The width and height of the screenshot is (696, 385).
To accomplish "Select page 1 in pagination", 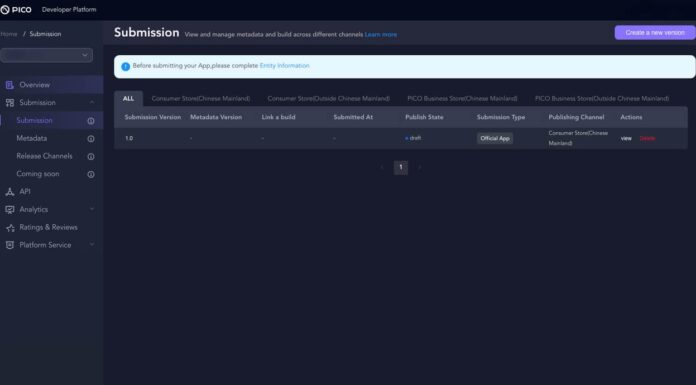I will coord(401,167).
